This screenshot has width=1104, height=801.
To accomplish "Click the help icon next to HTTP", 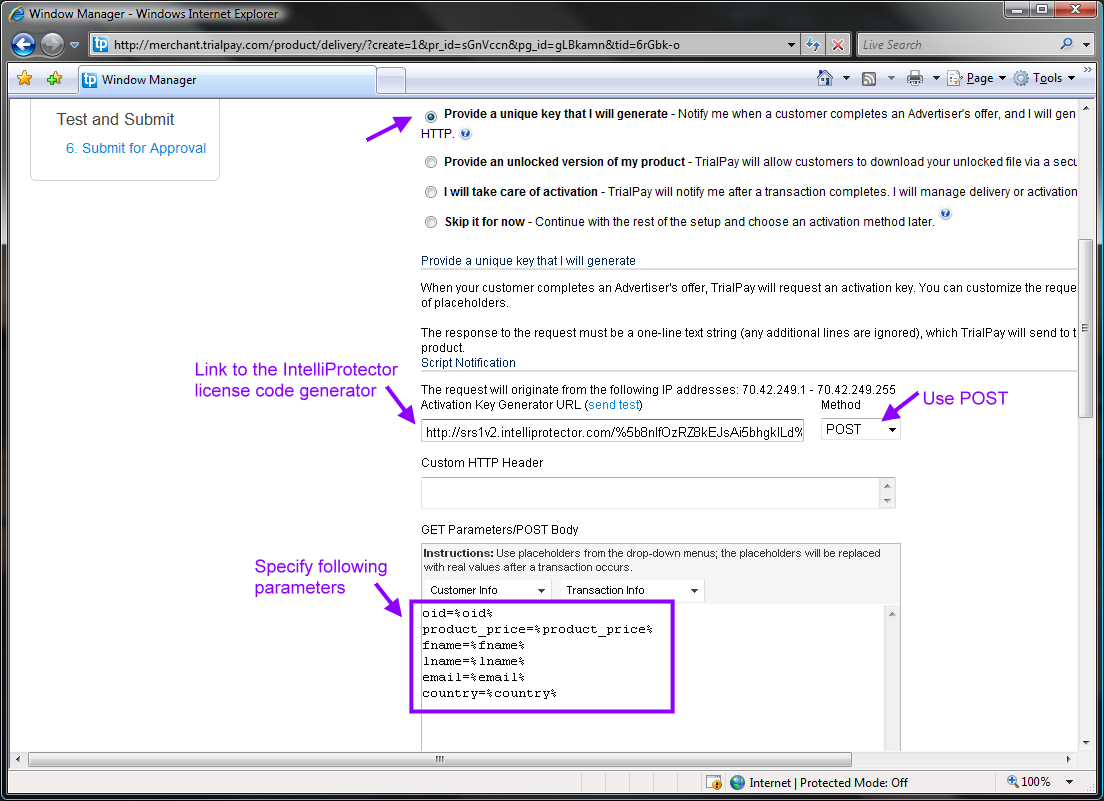I will point(465,133).
